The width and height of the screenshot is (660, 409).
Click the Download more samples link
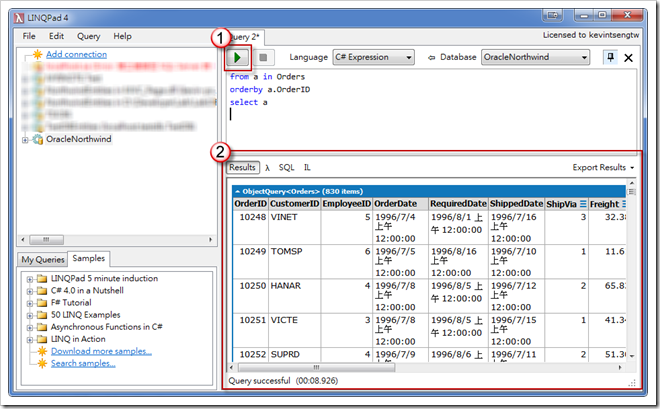[x=101, y=351]
